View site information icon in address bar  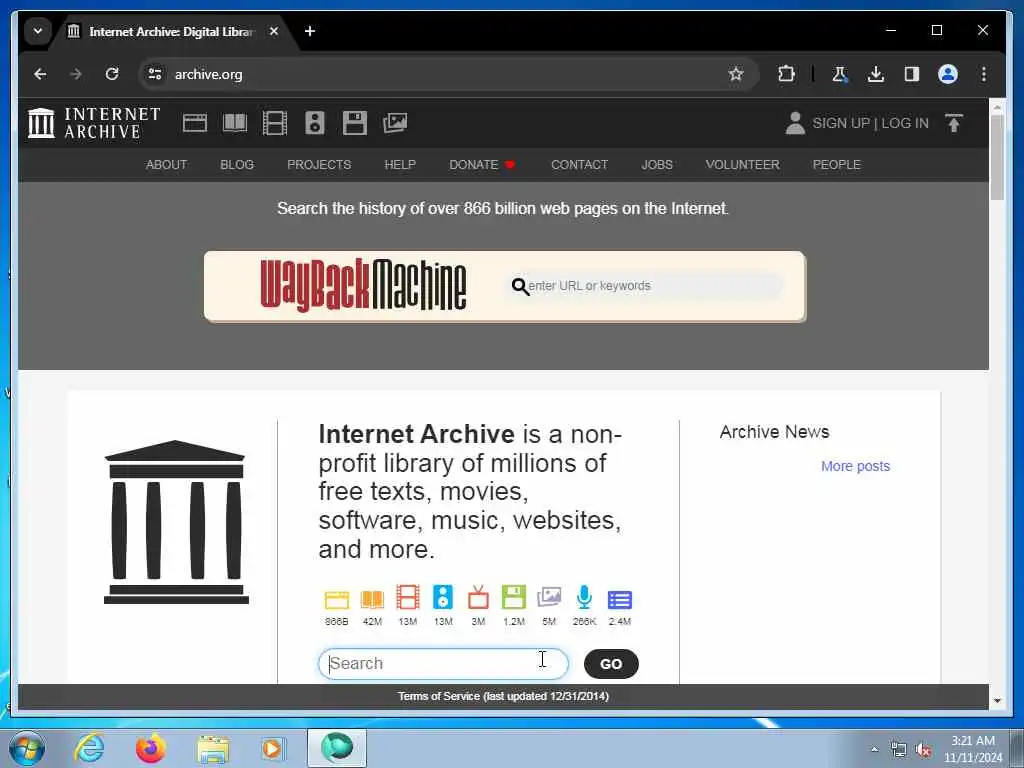pos(155,74)
